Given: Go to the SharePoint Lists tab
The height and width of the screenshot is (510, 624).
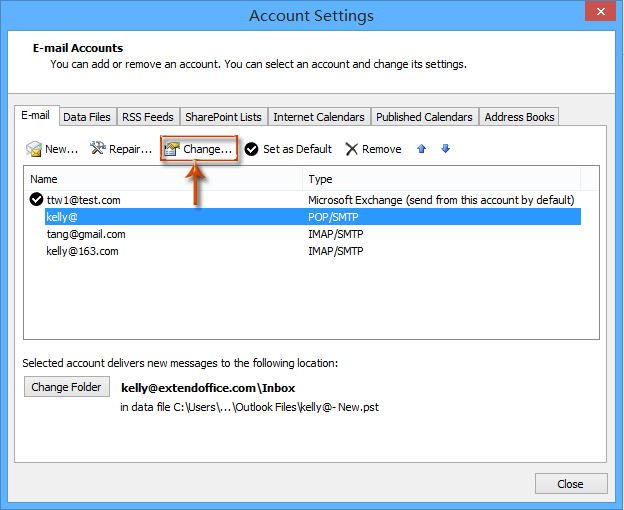Looking at the screenshot, I should [223, 117].
